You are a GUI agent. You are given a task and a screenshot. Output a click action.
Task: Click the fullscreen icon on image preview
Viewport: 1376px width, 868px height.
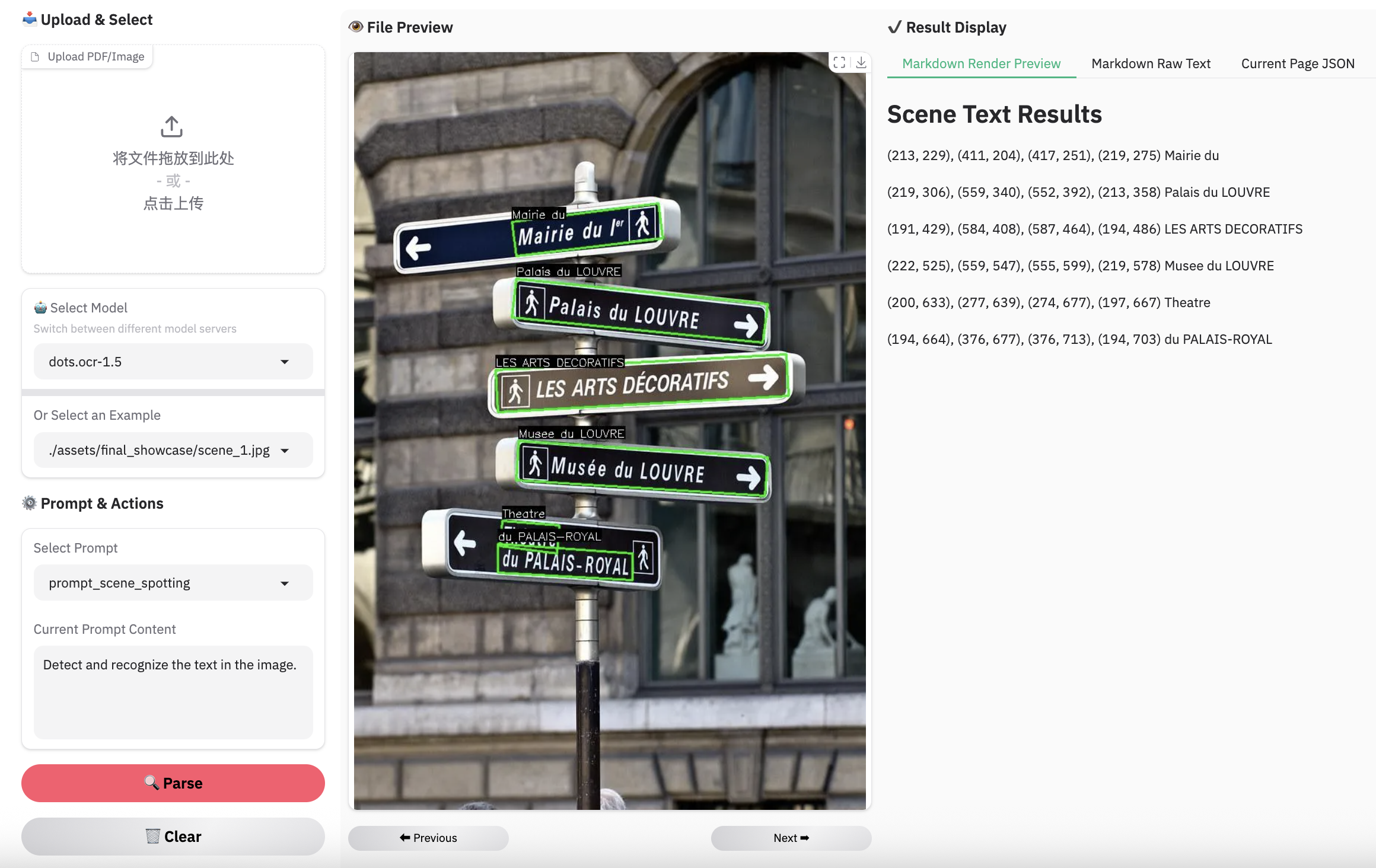click(x=839, y=62)
